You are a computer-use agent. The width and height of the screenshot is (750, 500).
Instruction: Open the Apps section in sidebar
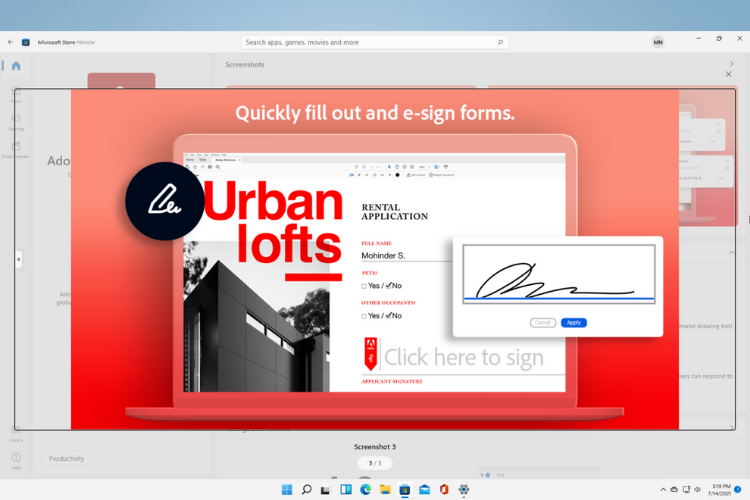pos(16,95)
